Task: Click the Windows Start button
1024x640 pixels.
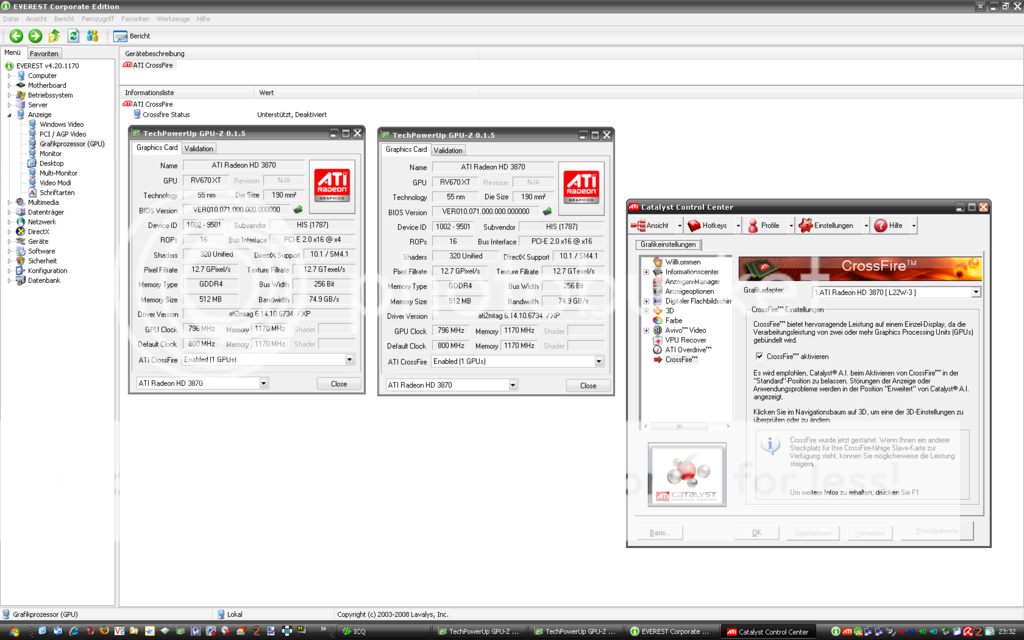Action: click(x=14, y=632)
